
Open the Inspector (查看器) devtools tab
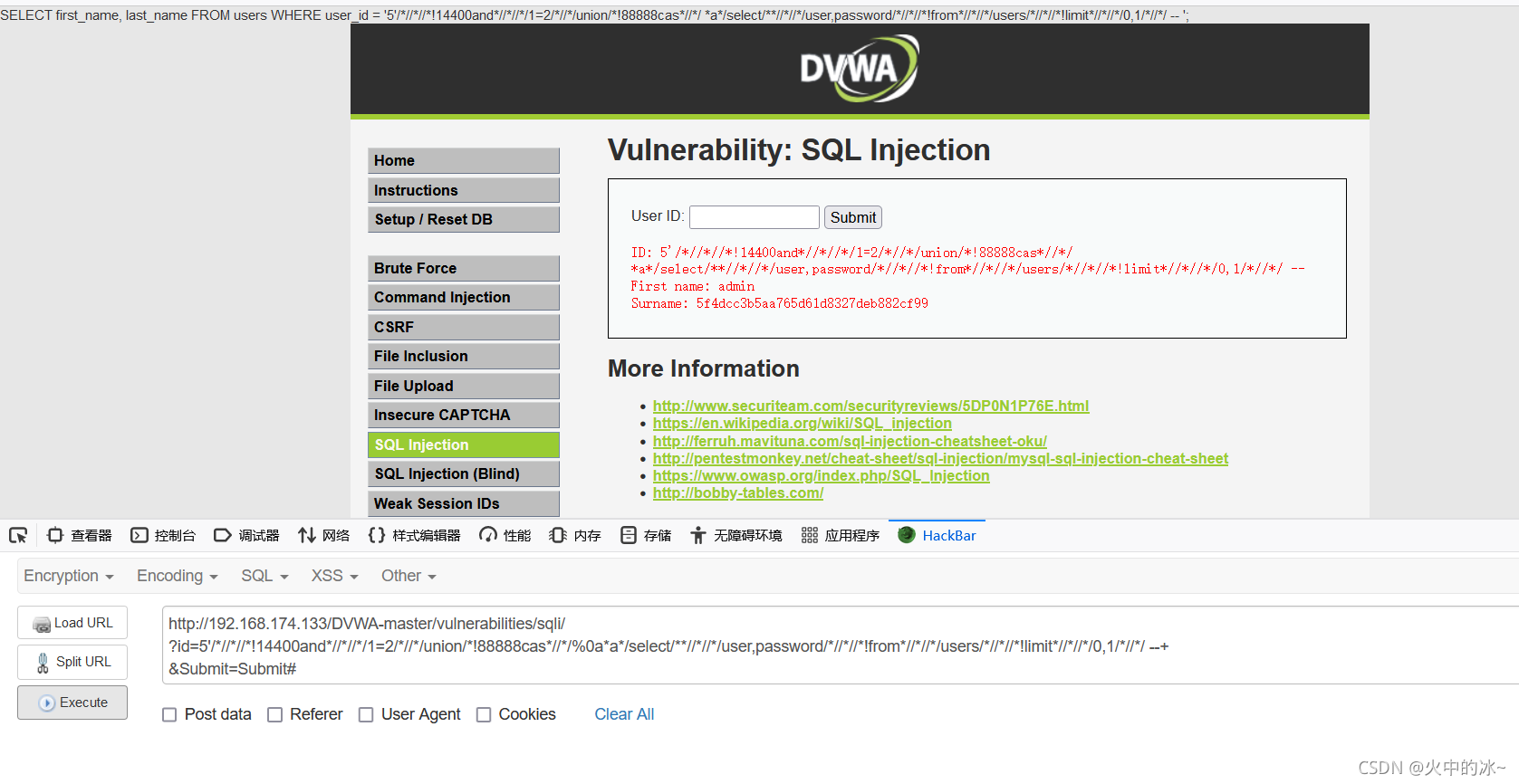coord(80,535)
